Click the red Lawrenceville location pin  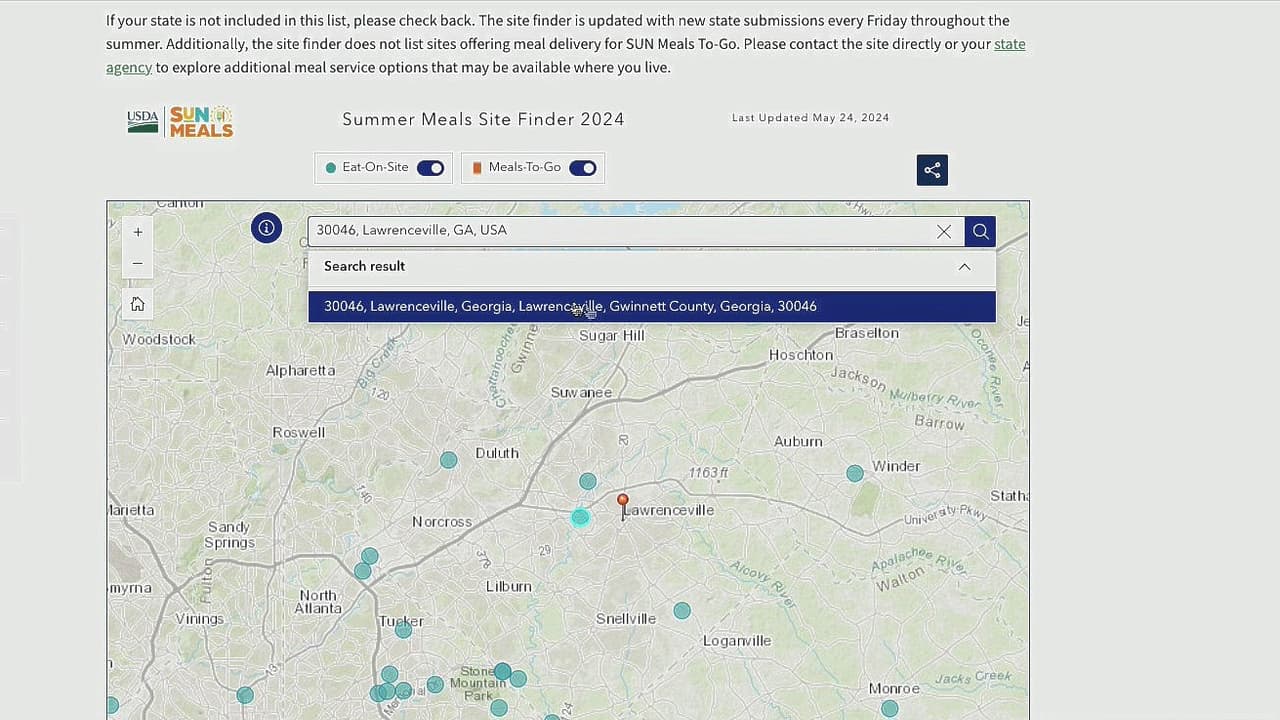pyautogui.click(x=623, y=501)
